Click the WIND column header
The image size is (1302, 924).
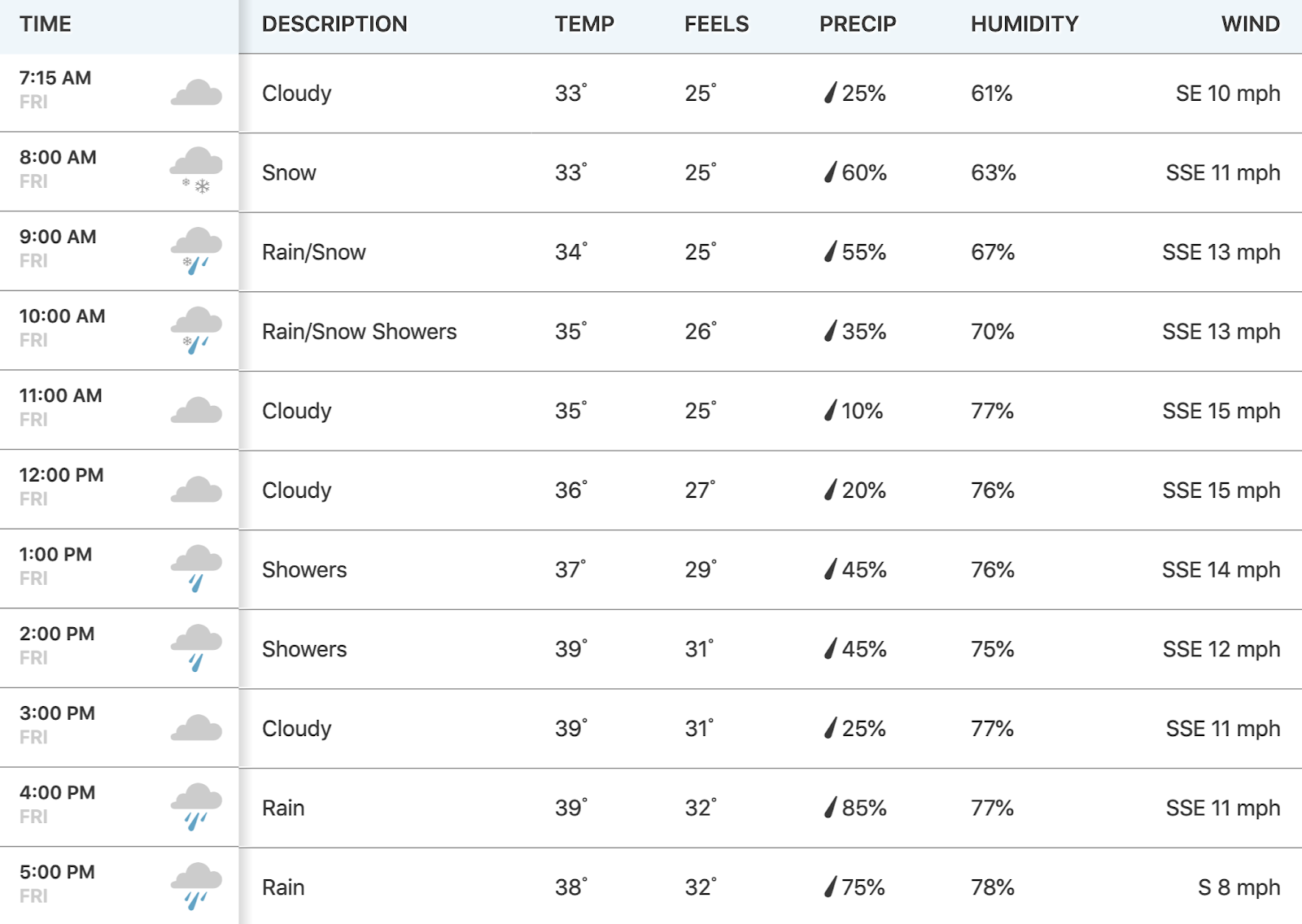click(x=1250, y=24)
